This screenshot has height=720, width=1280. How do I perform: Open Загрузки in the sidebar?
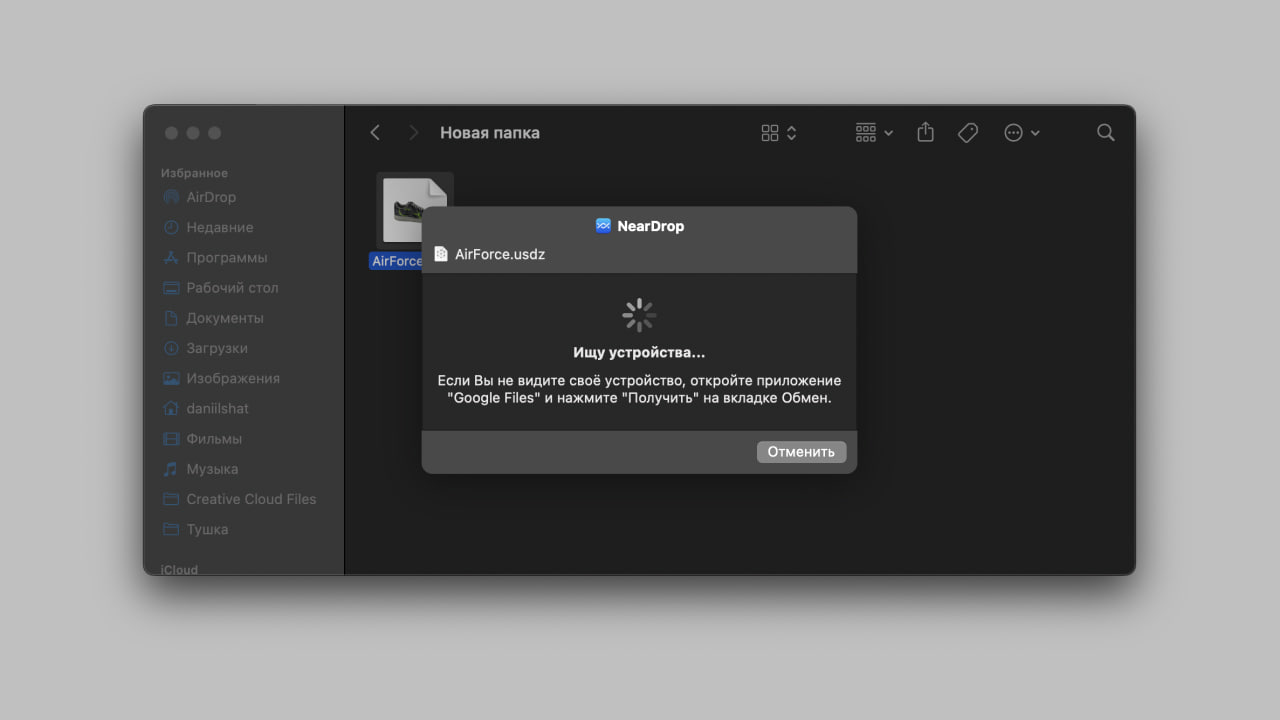click(x=216, y=348)
